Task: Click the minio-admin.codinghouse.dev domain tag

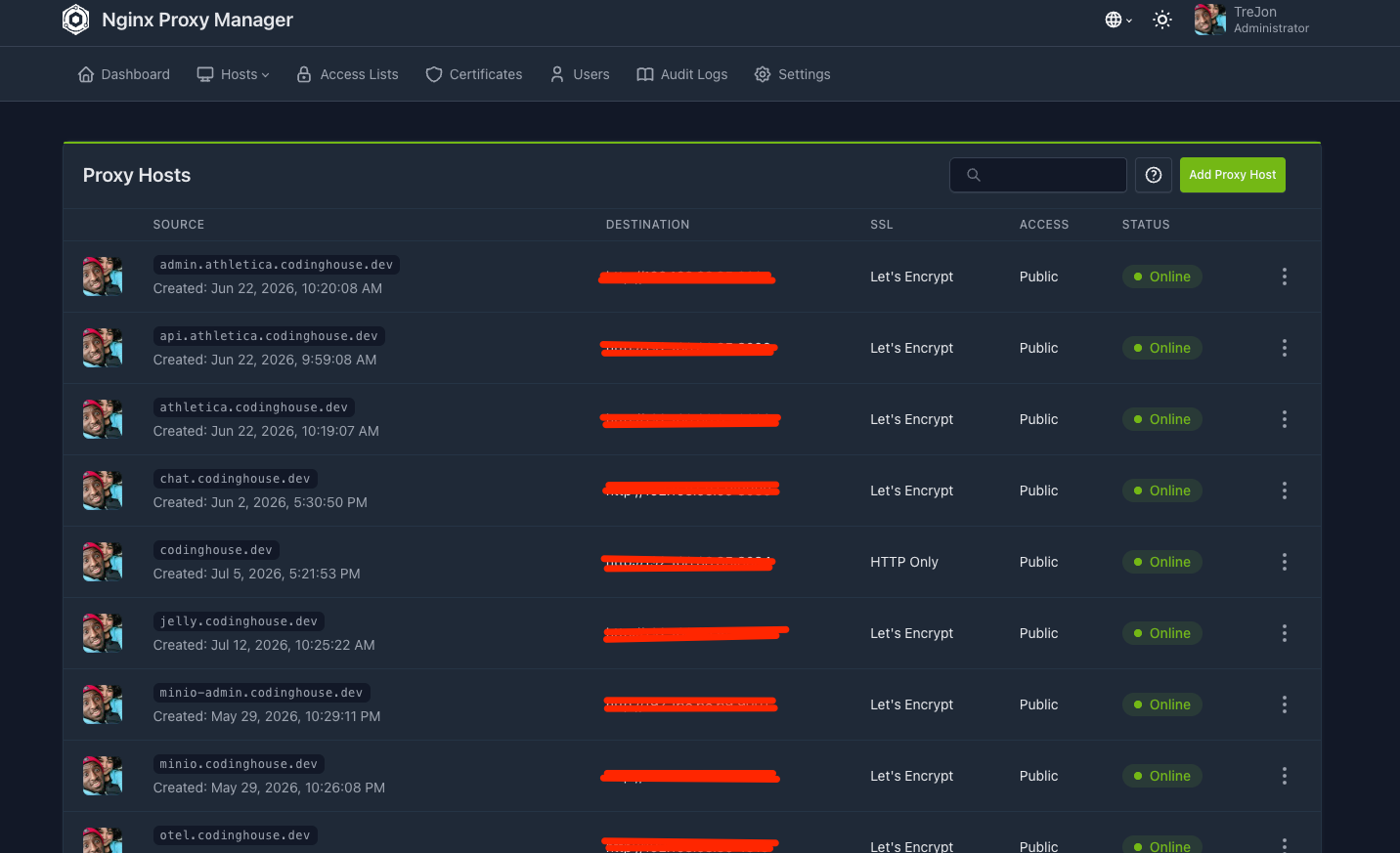Action: (261, 693)
